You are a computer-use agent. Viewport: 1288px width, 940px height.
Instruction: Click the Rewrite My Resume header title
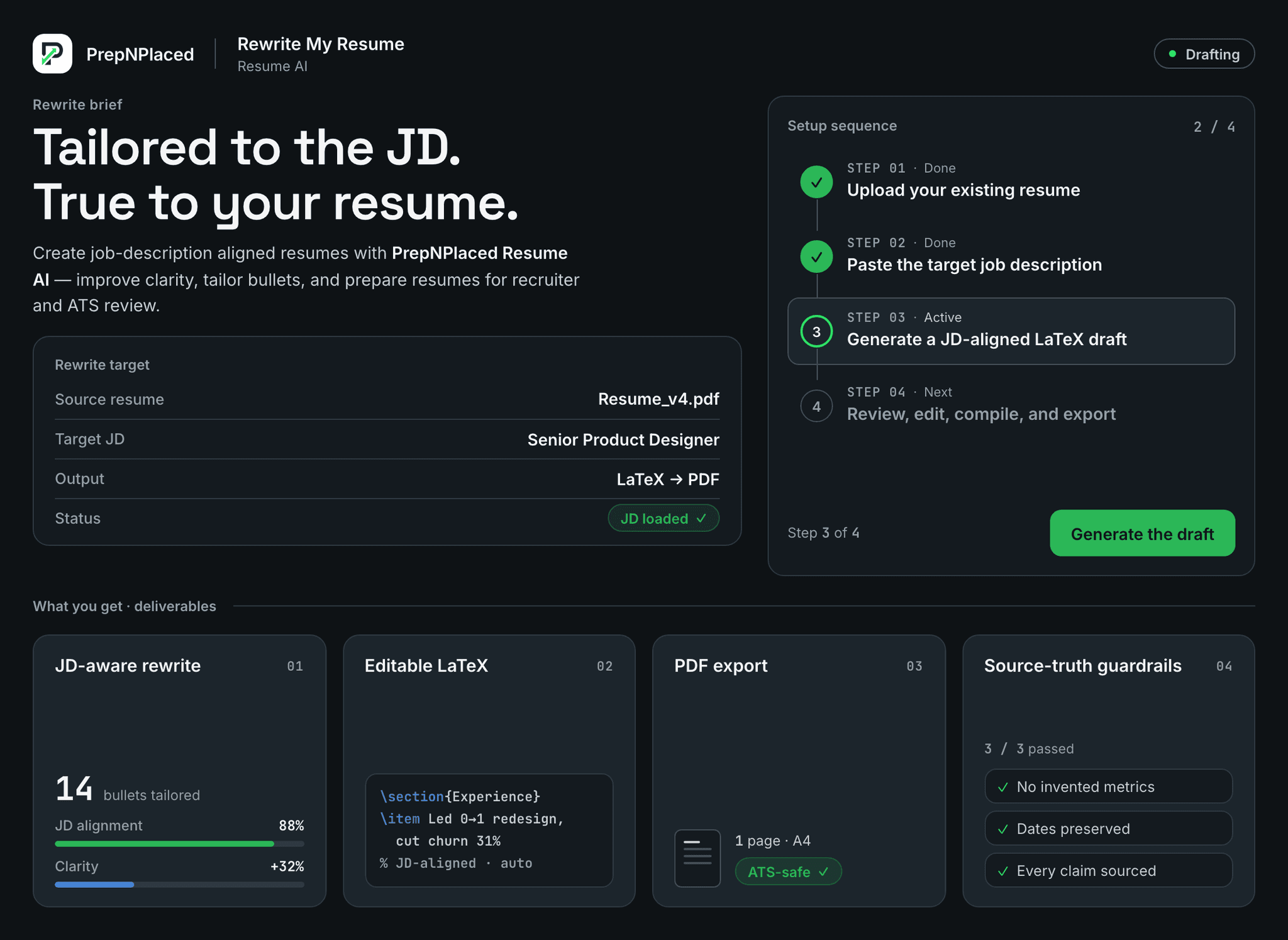click(321, 44)
